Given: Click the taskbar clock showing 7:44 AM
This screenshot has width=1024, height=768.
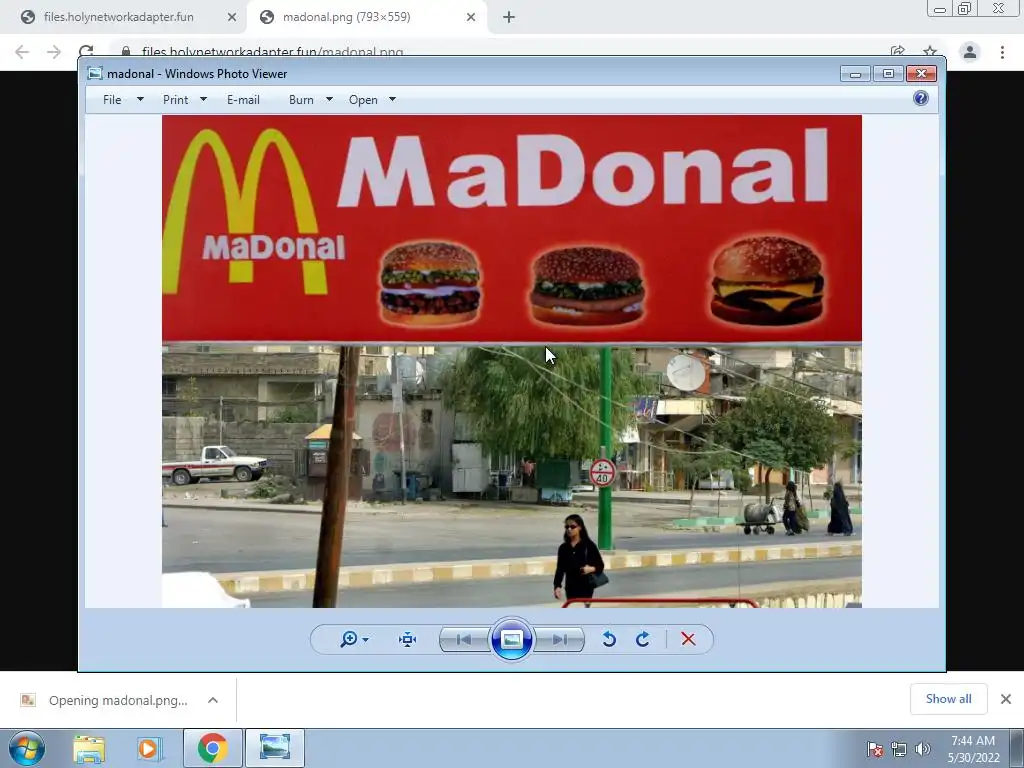Looking at the screenshot, I should click(973, 749).
